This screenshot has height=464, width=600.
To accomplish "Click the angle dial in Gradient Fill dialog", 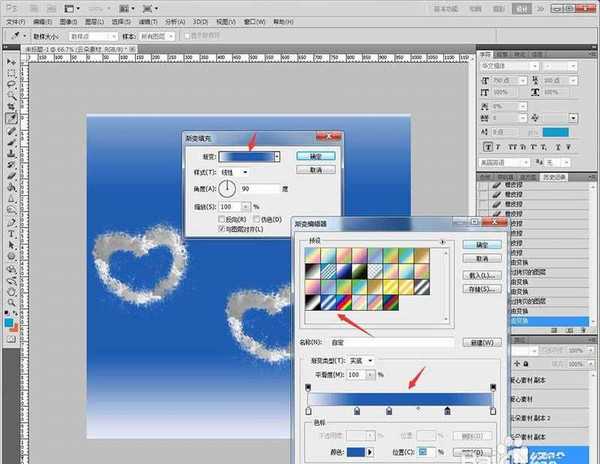I will tap(225, 187).
